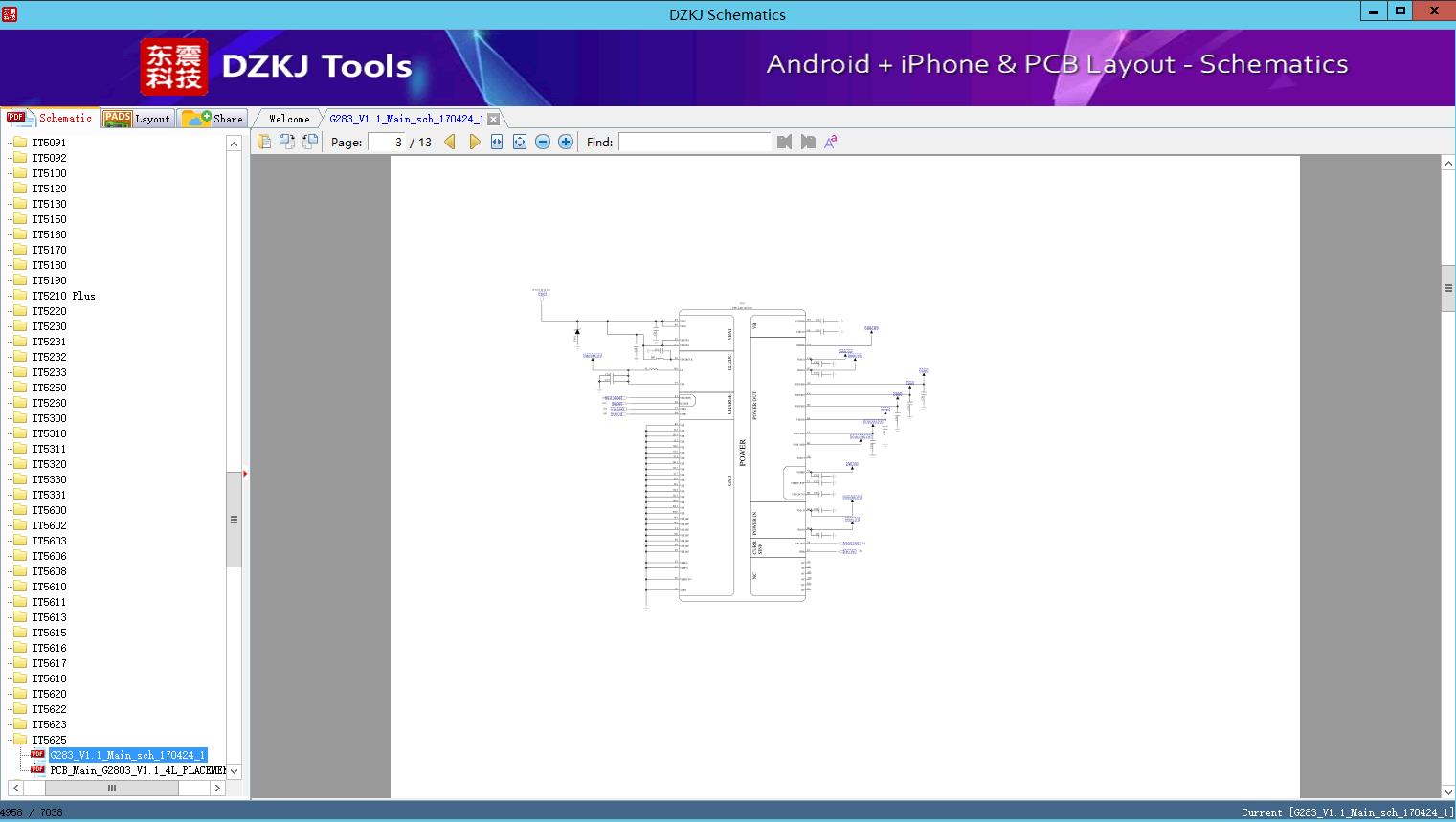1456x822 pixels.
Task: Close the G283_V1.1_Main_sch document tab
Action: [x=493, y=119]
